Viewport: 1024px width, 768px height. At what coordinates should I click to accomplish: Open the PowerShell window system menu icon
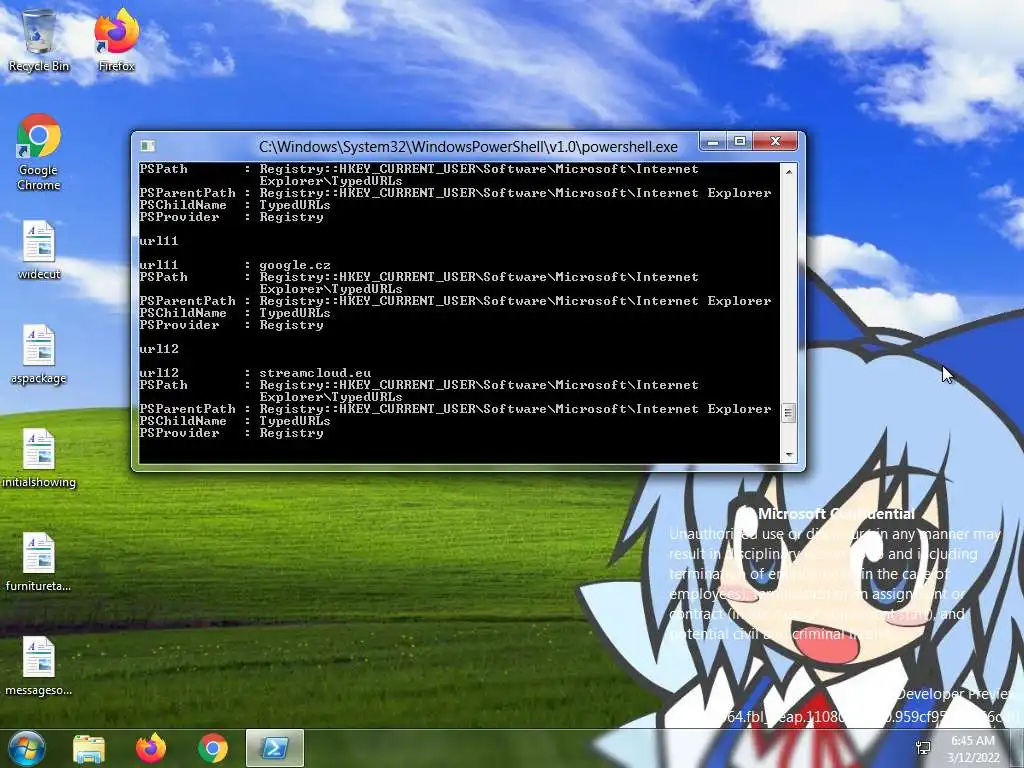click(148, 146)
